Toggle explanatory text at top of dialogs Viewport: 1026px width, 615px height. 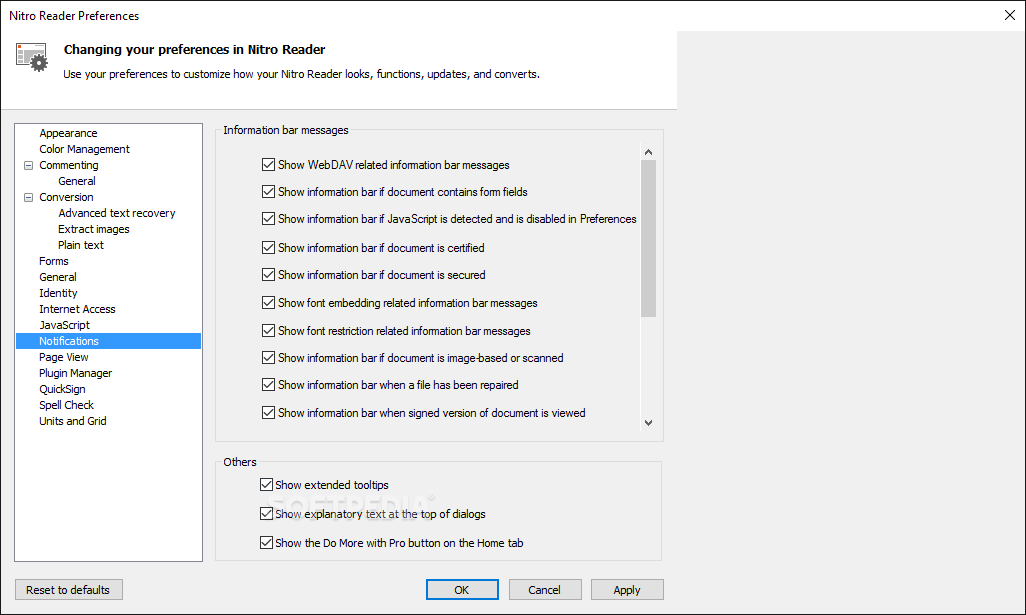point(266,514)
